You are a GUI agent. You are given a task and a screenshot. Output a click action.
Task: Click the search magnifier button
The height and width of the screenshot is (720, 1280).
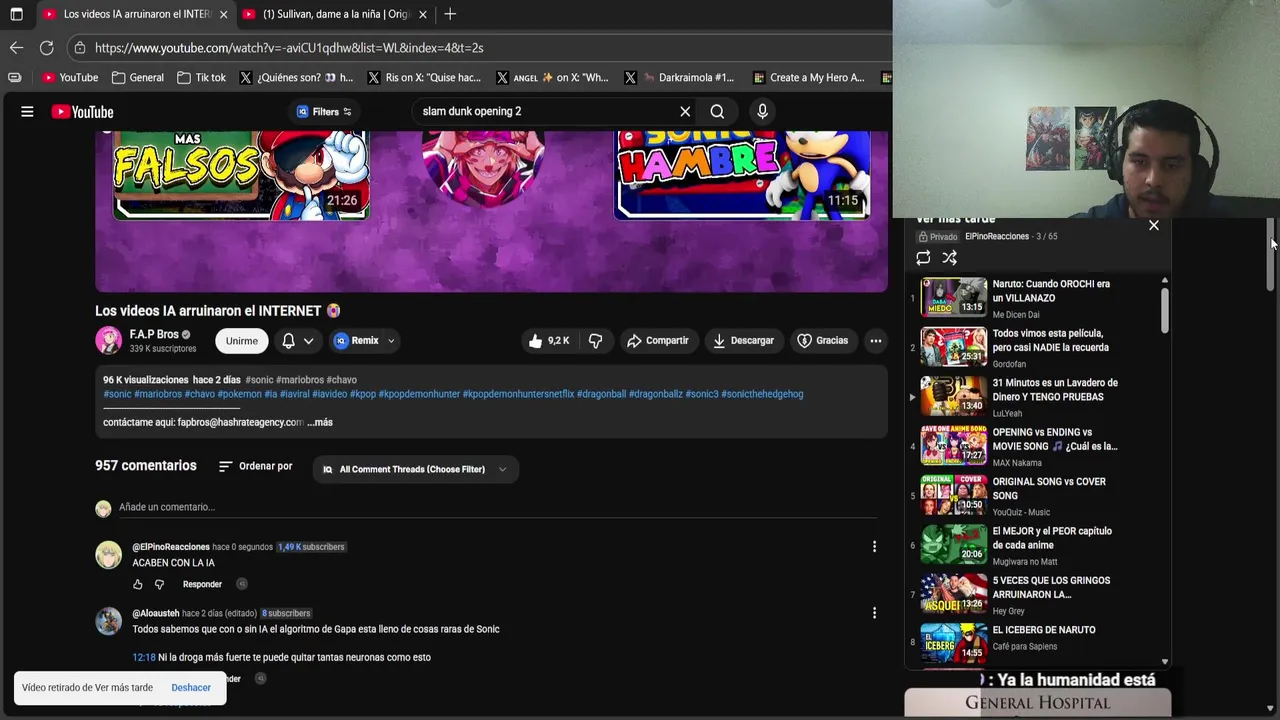[717, 112]
